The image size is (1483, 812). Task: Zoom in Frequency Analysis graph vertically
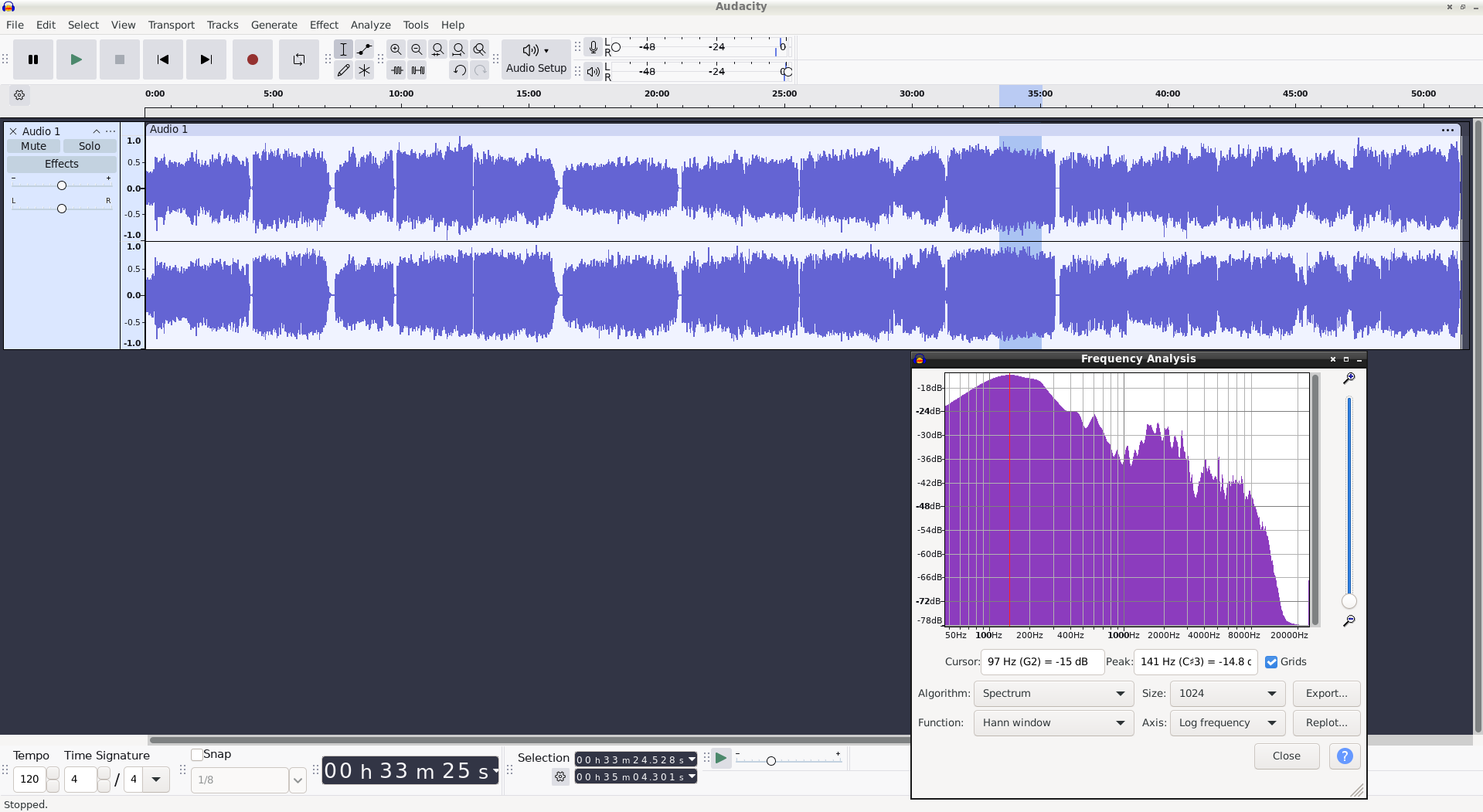click(1349, 378)
